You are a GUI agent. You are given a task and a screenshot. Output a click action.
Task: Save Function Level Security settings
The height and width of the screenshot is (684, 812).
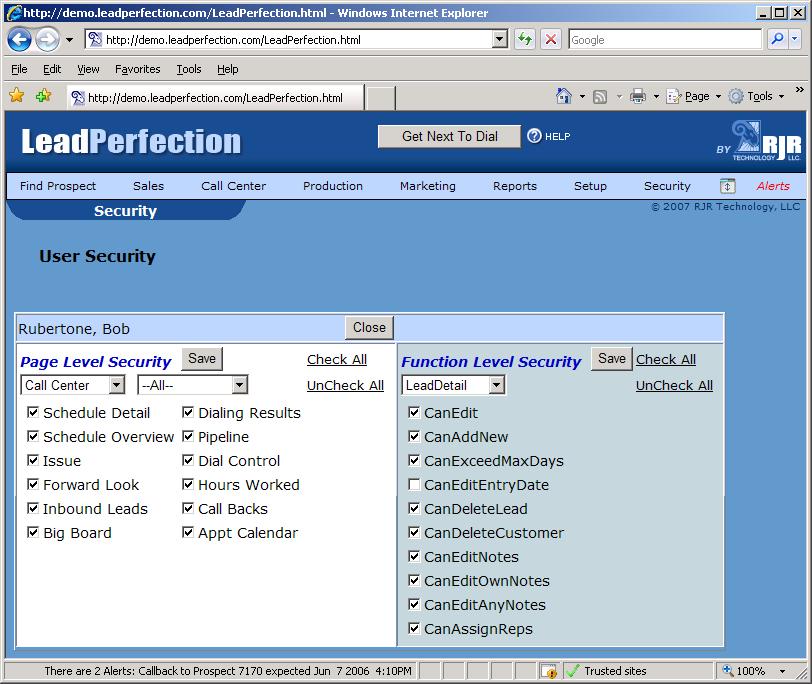[x=612, y=358]
